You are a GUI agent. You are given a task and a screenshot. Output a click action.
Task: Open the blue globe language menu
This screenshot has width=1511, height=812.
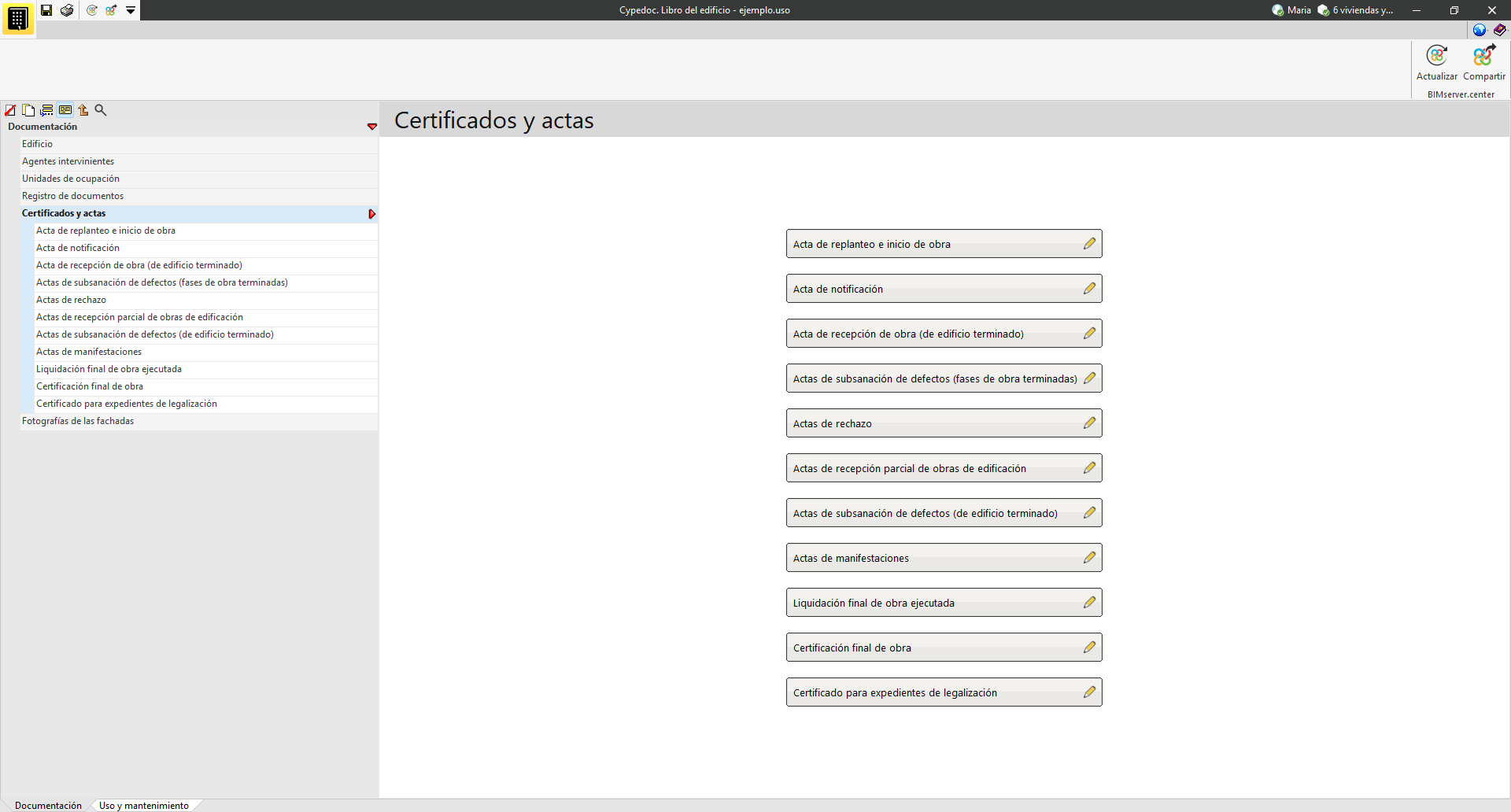click(x=1480, y=30)
